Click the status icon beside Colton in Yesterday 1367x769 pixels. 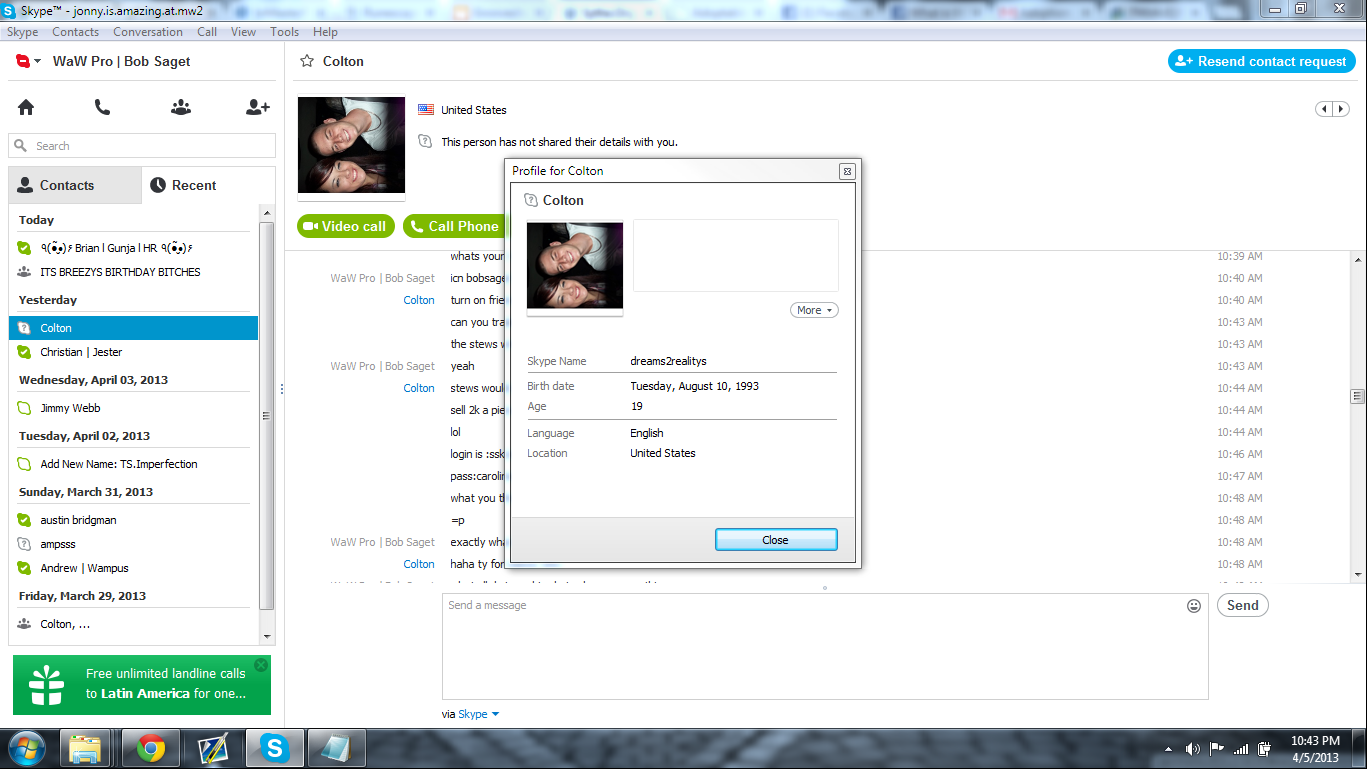point(25,328)
